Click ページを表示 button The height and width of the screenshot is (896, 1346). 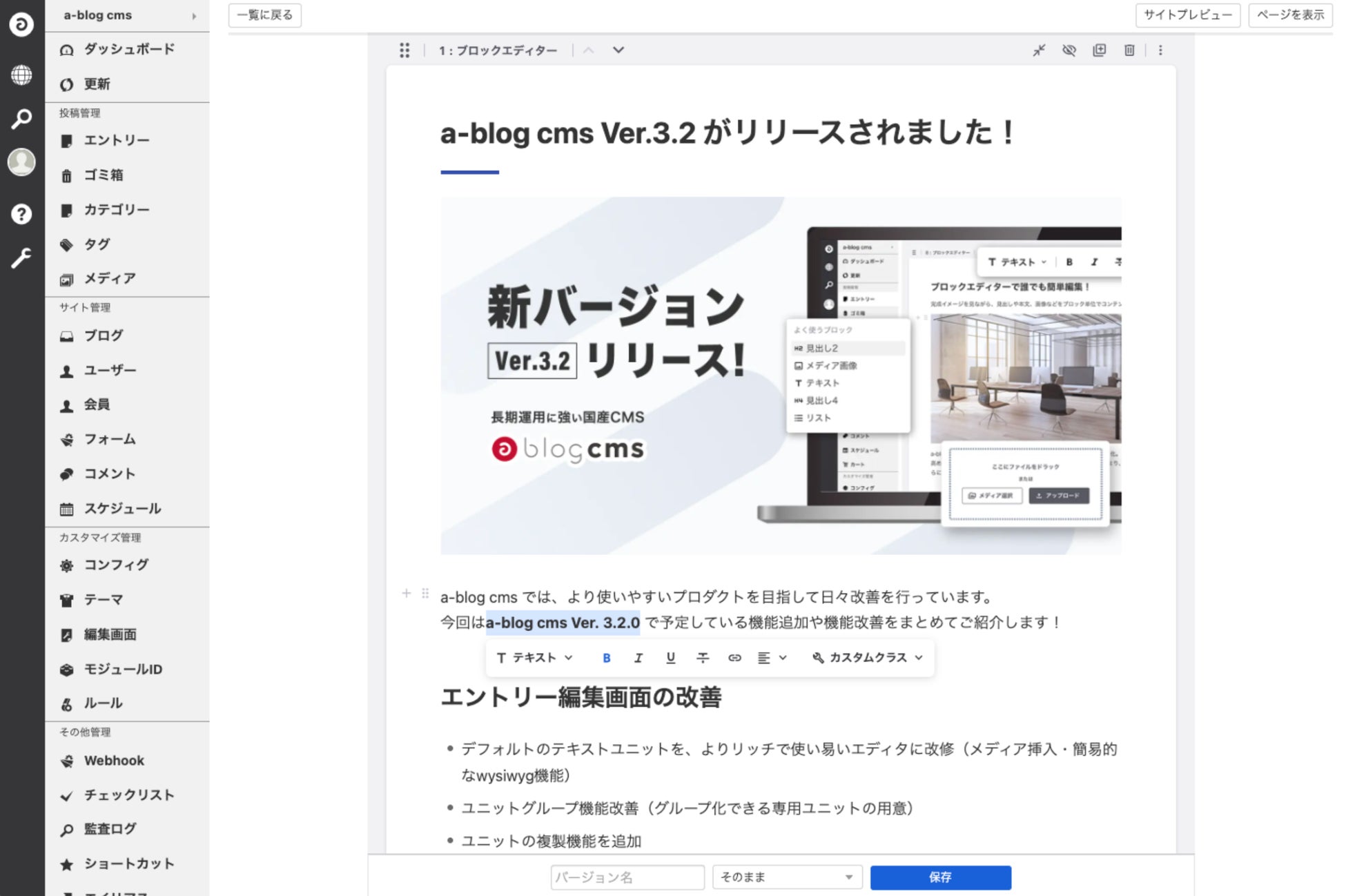[1290, 15]
